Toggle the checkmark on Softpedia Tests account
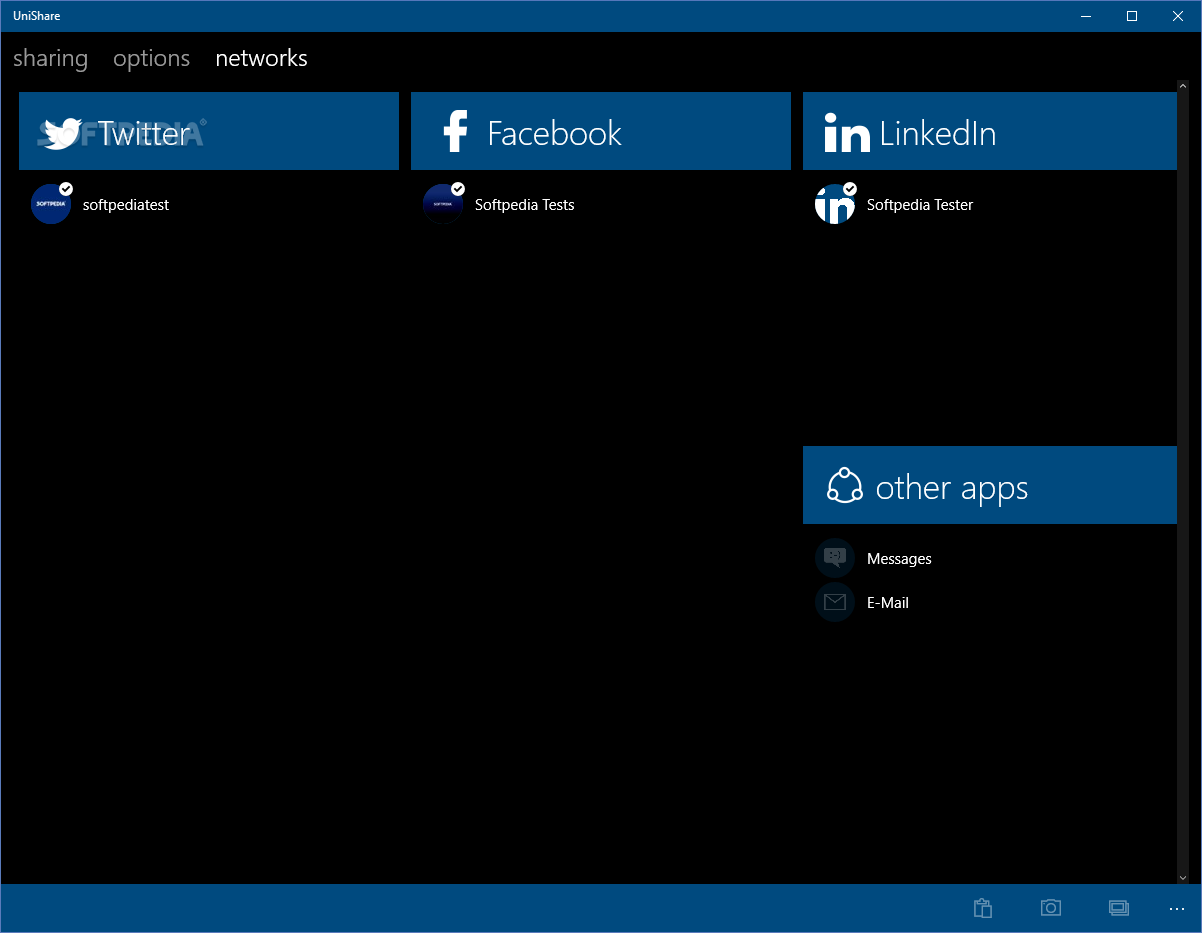1202x933 pixels. tap(458, 188)
